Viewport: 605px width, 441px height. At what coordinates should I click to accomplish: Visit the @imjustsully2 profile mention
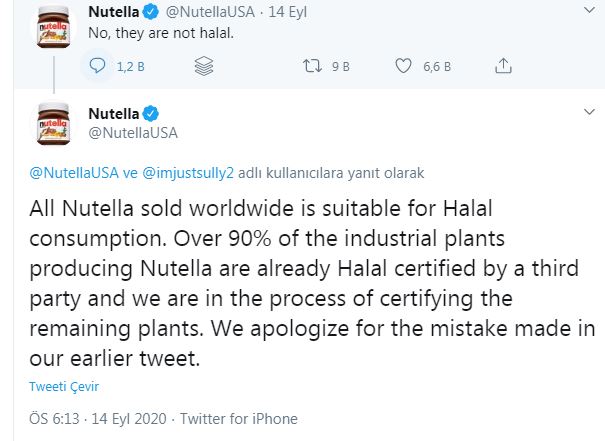coord(189,172)
